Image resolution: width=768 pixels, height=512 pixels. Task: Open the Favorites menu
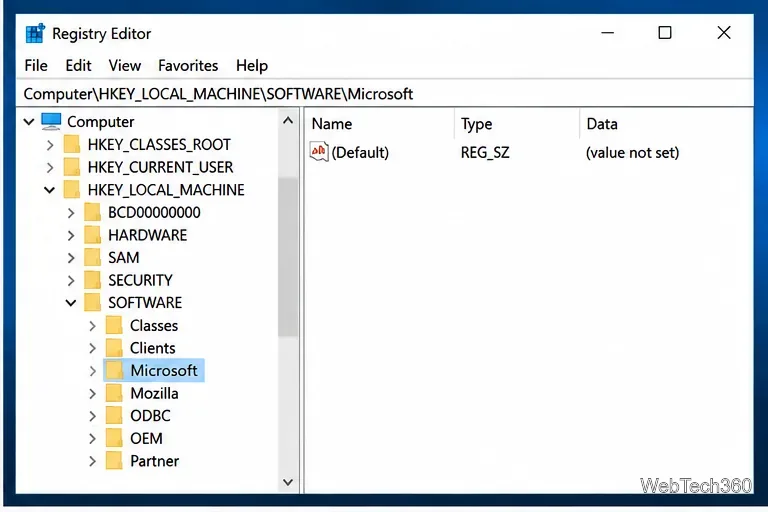click(x=188, y=66)
